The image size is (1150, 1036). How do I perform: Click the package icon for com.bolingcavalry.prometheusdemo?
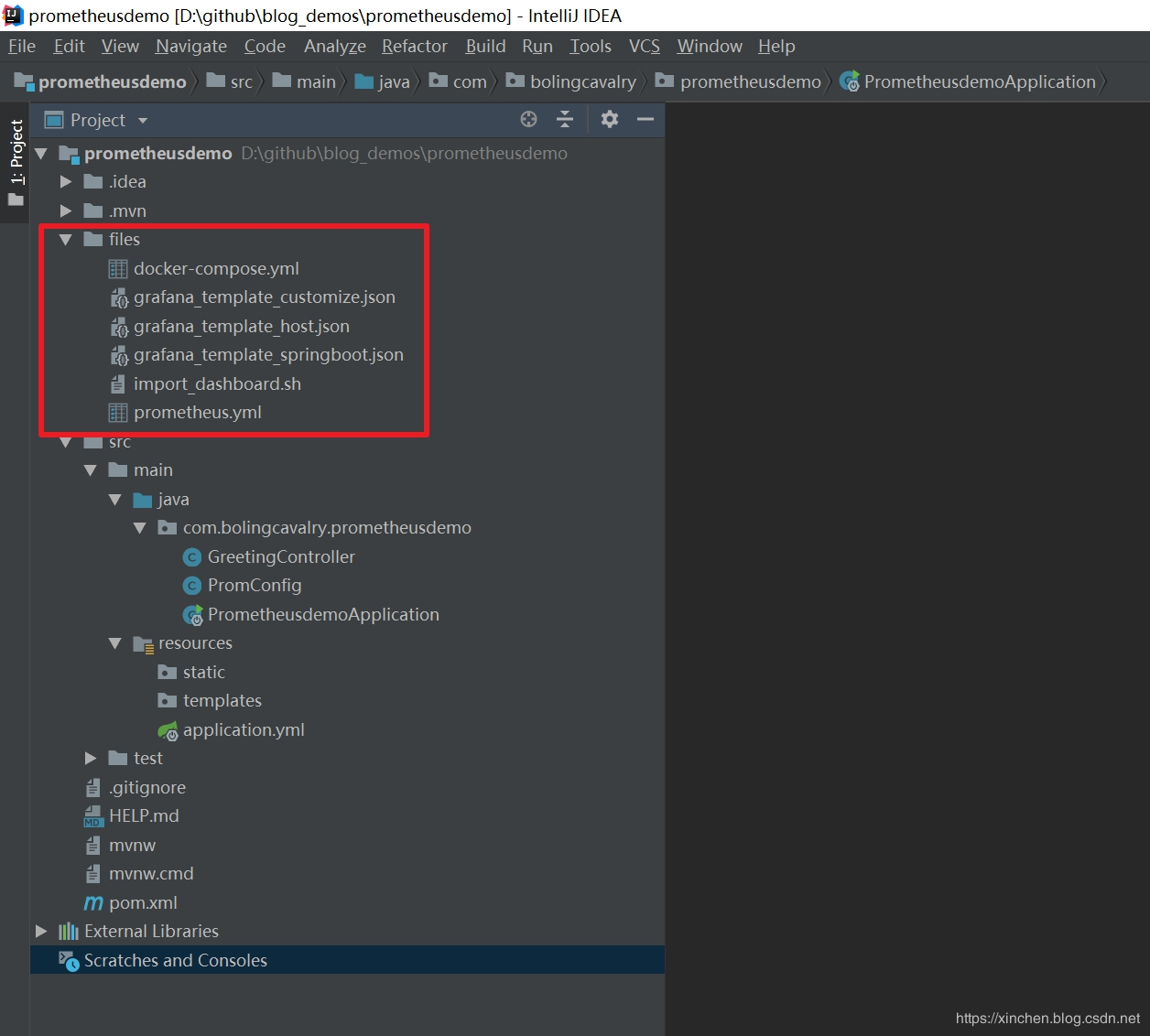[x=167, y=528]
